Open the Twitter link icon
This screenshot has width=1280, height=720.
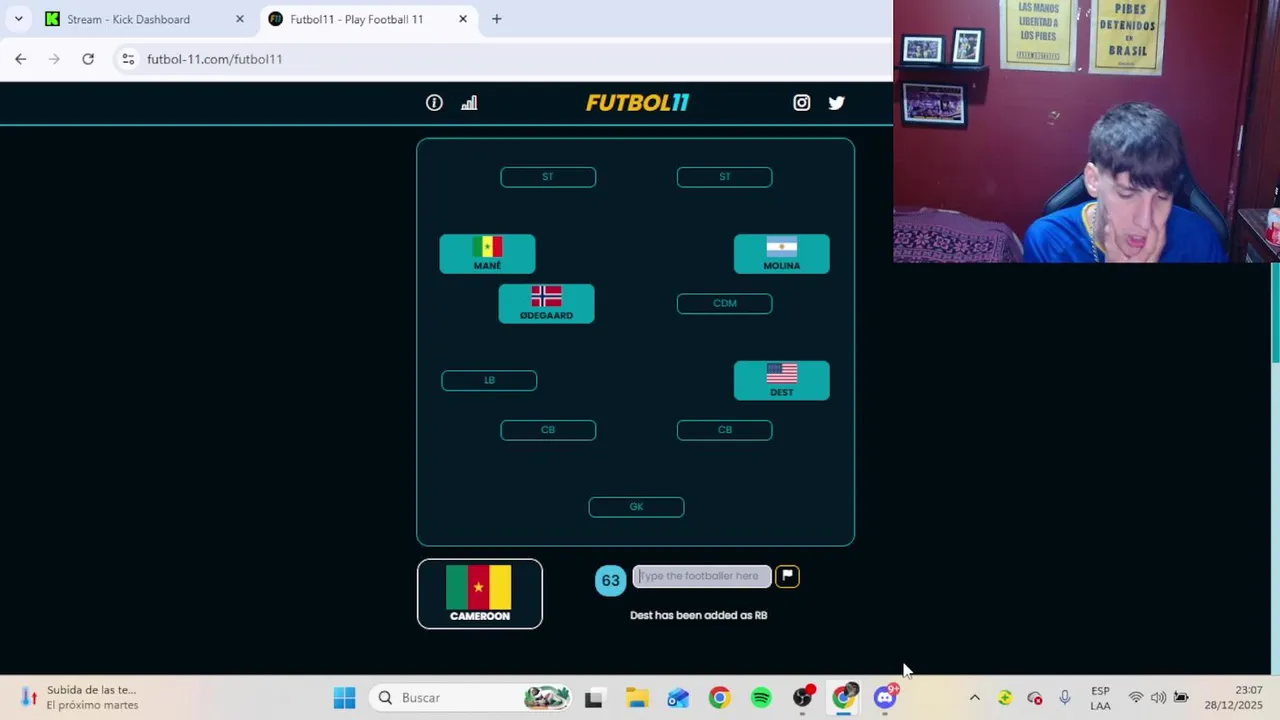pyautogui.click(x=837, y=102)
